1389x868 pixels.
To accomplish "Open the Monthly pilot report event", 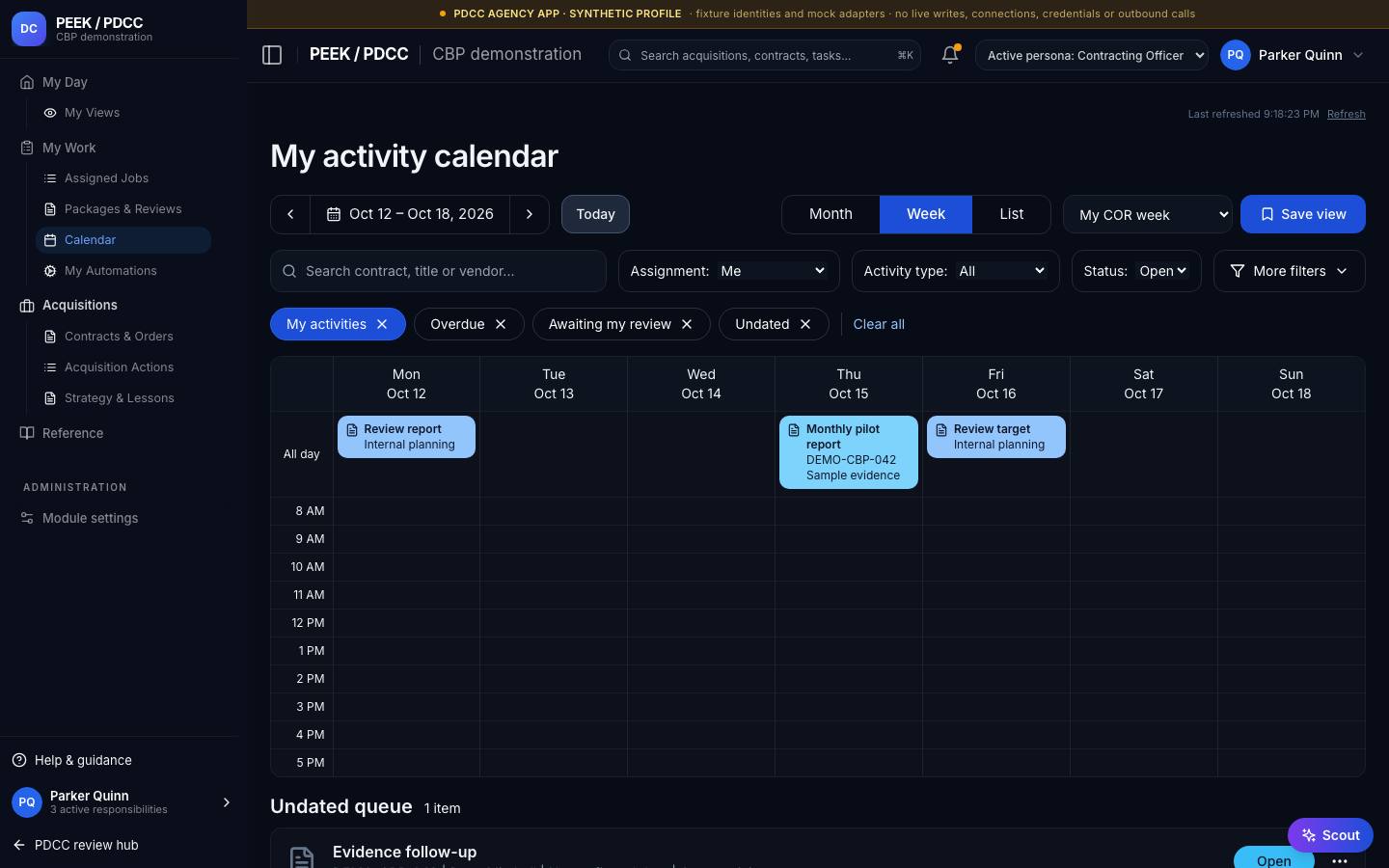I will [849, 452].
